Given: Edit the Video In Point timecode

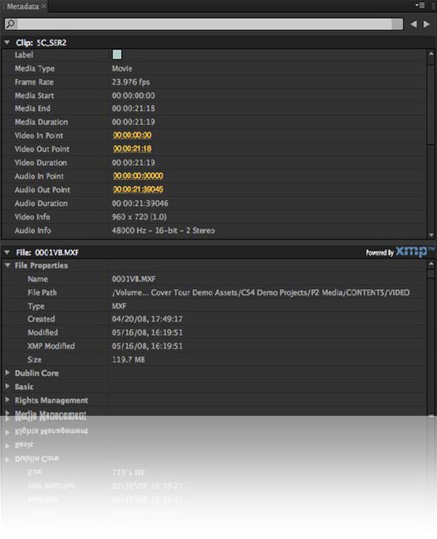Looking at the screenshot, I should pos(132,135).
